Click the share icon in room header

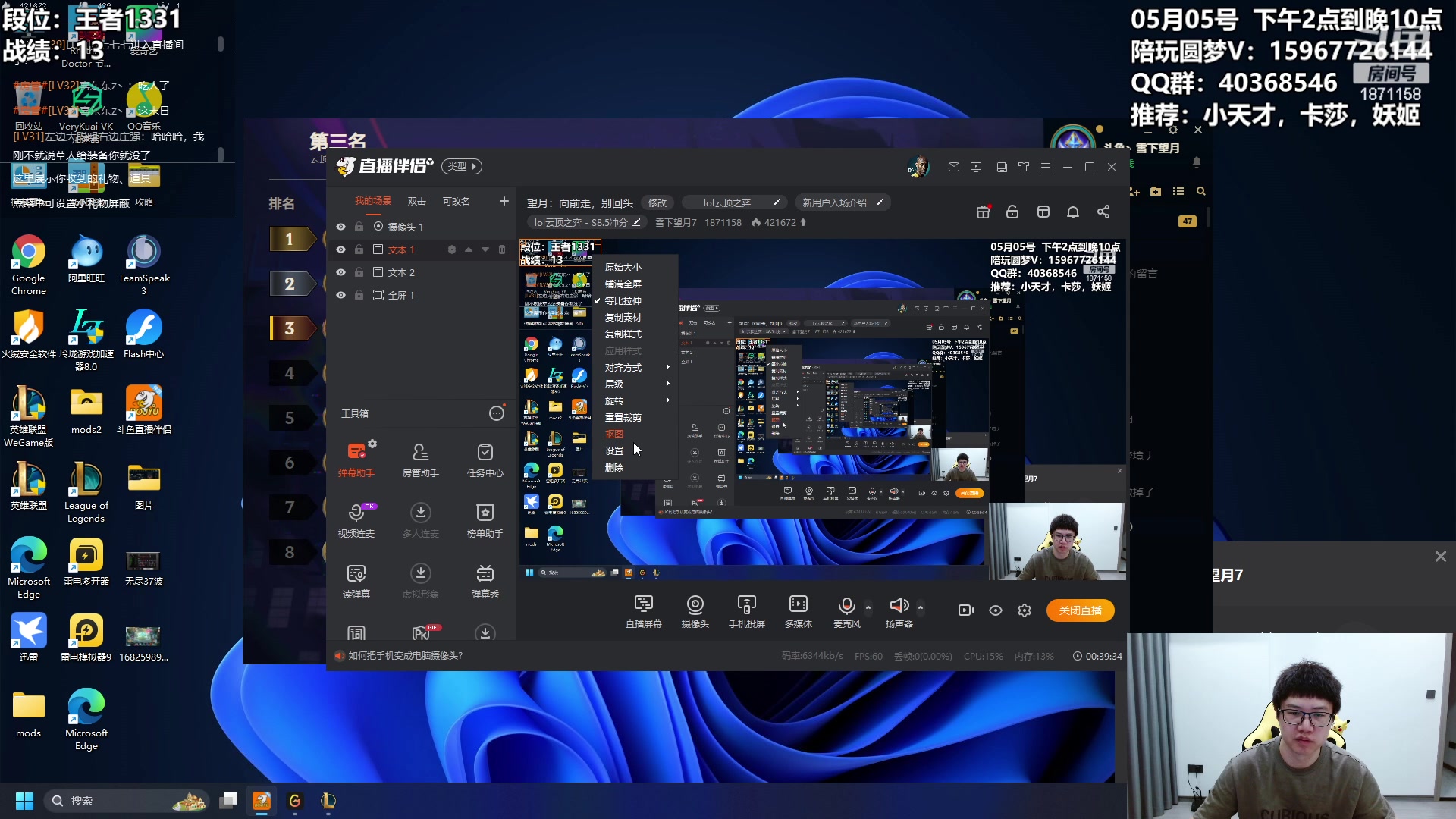[1103, 212]
